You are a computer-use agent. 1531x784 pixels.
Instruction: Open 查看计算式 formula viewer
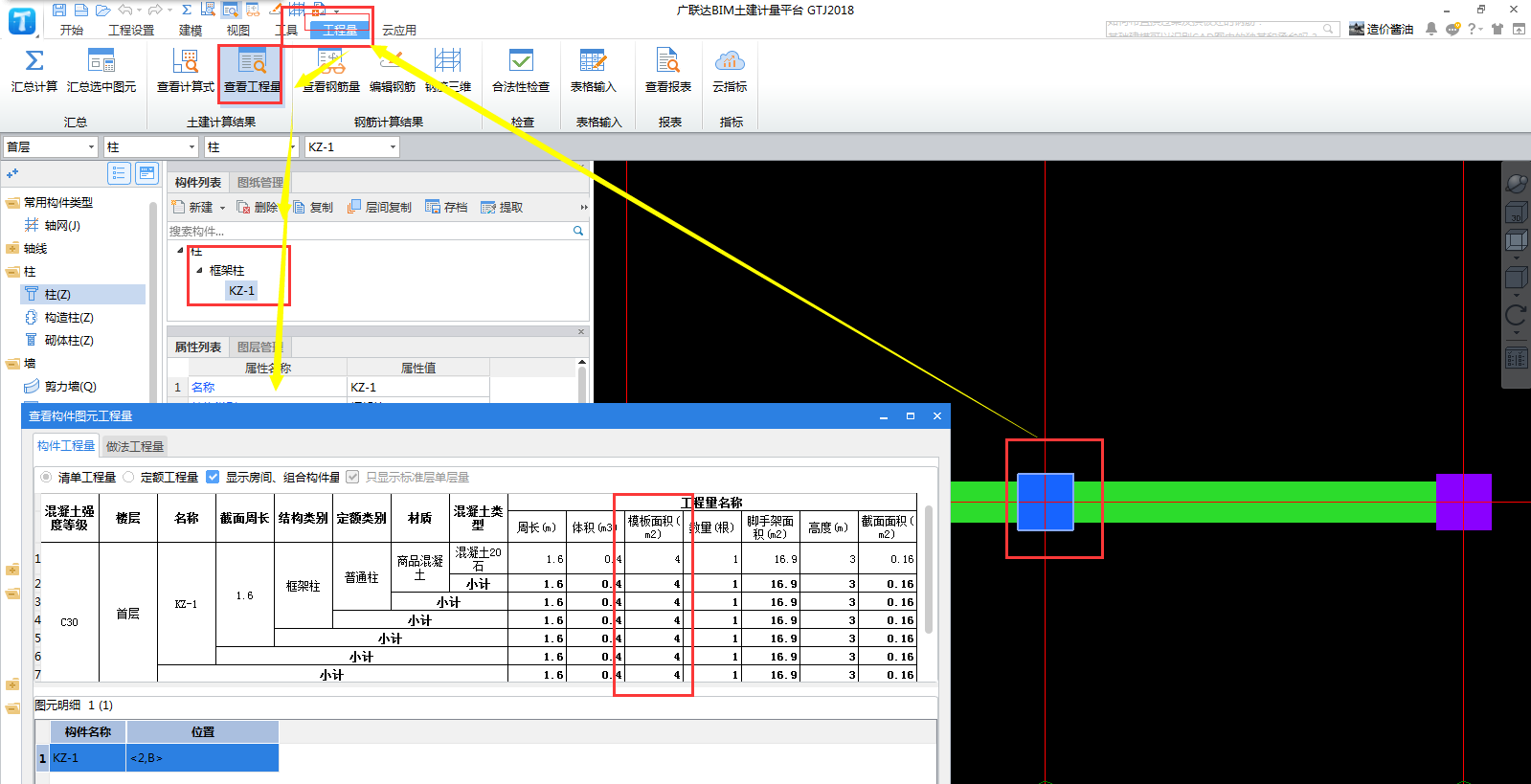(185, 71)
